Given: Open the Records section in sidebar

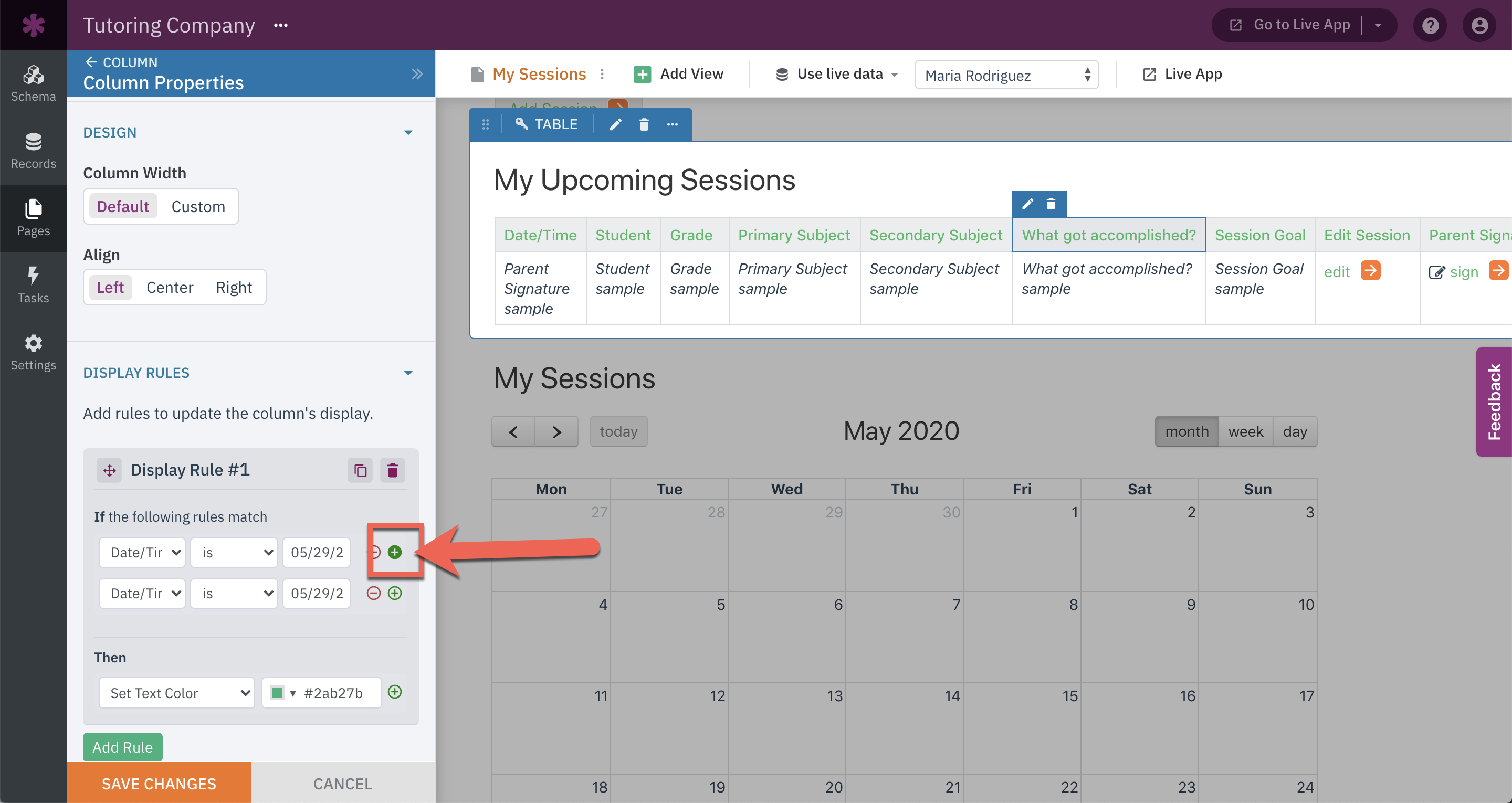Looking at the screenshot, I should click(34, 151).
